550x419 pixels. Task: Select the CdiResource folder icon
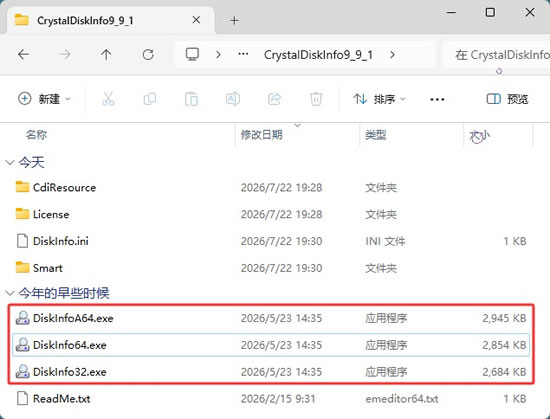(22, 187)
